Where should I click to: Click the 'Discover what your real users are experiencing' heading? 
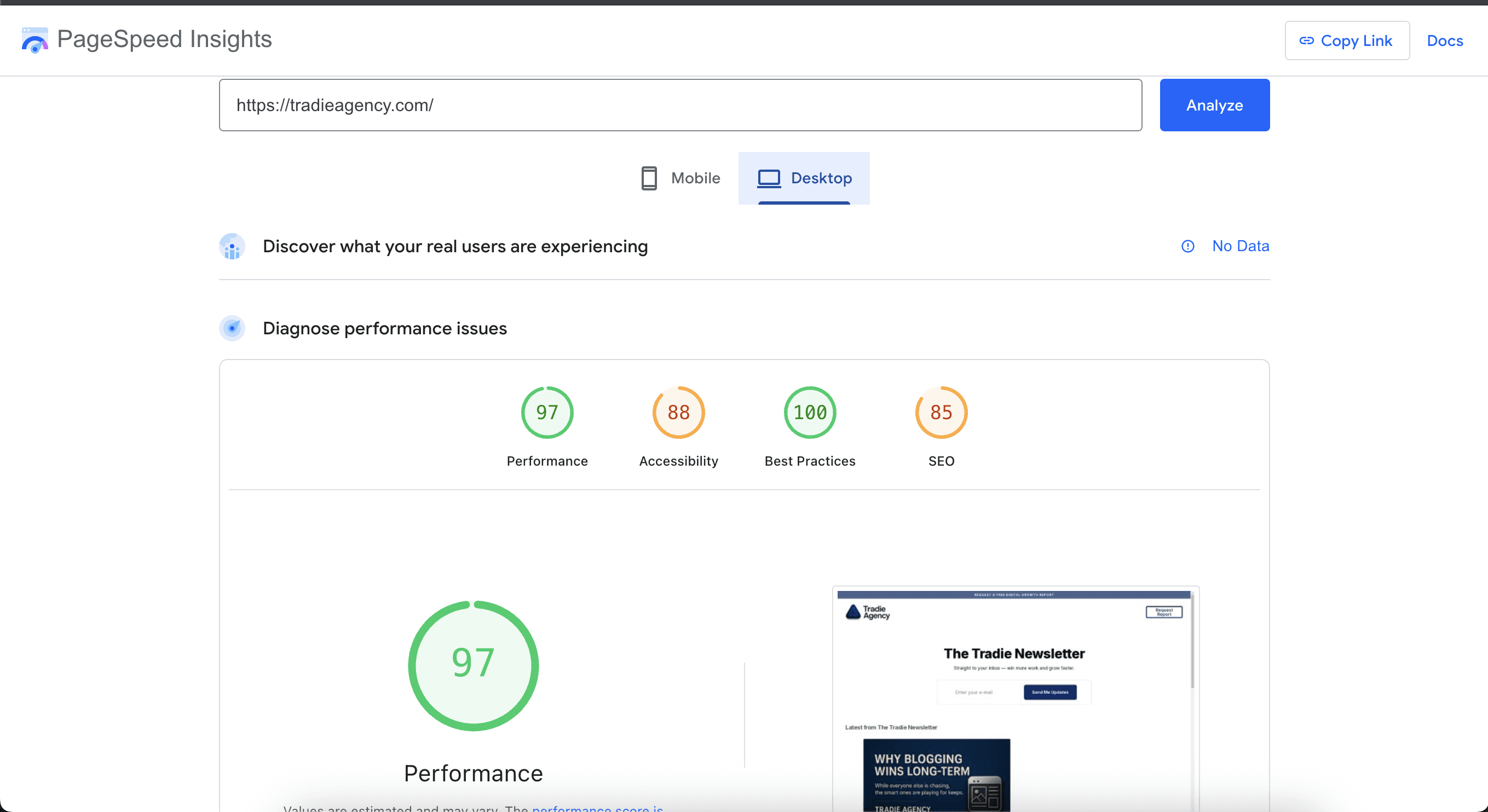[455, 247]
